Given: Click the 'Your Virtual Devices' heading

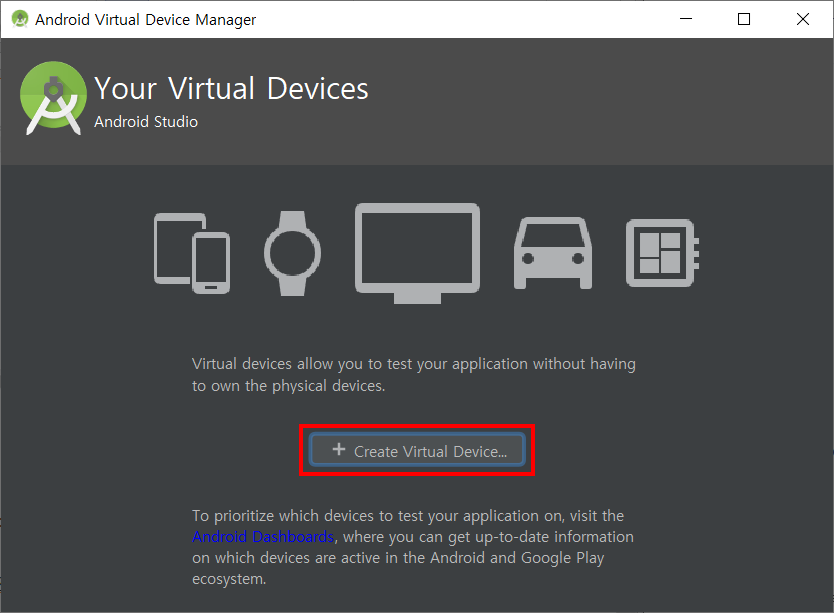Looking at the screenshot, I should [x=231, y=88].
